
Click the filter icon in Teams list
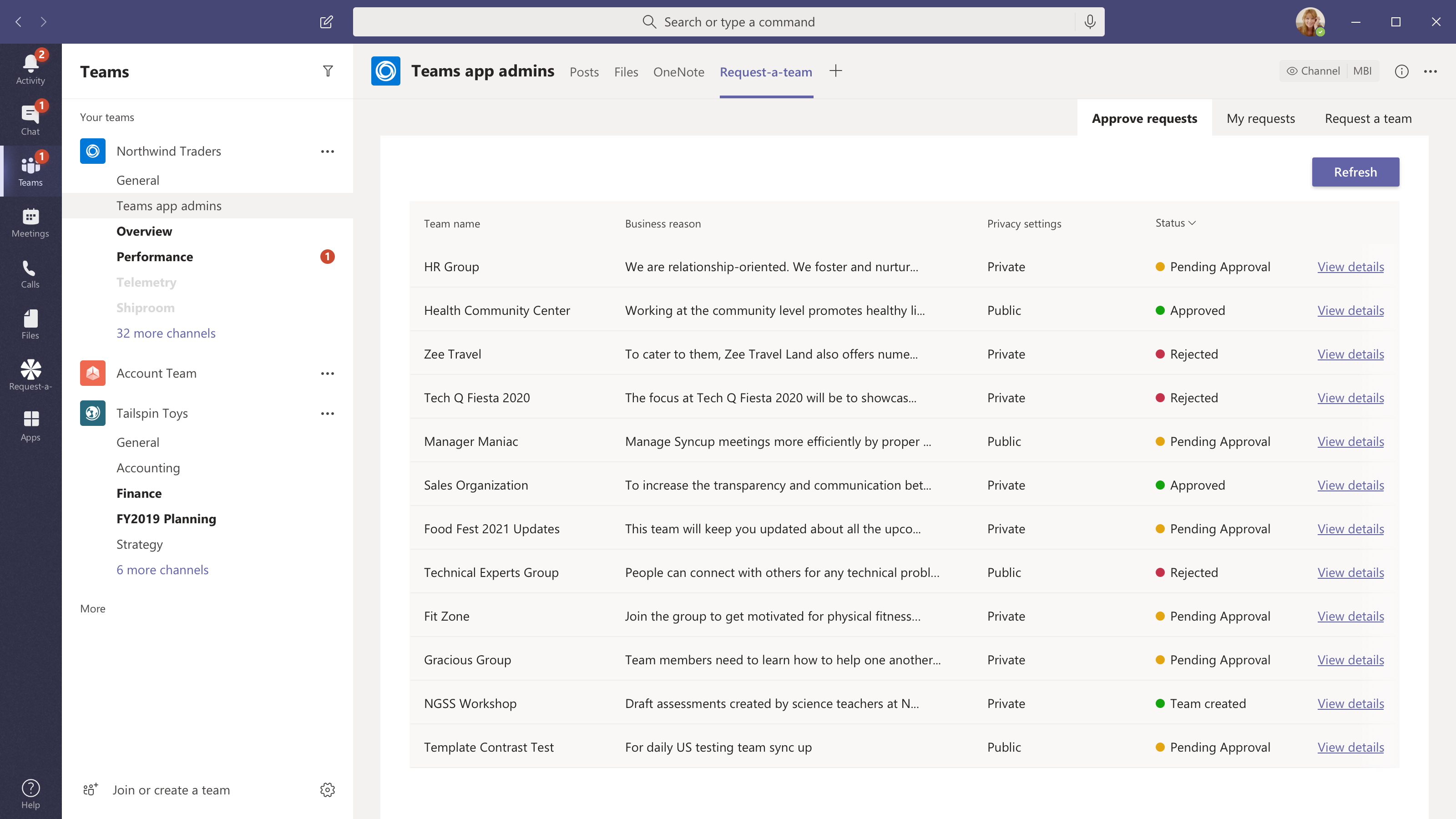328,71
